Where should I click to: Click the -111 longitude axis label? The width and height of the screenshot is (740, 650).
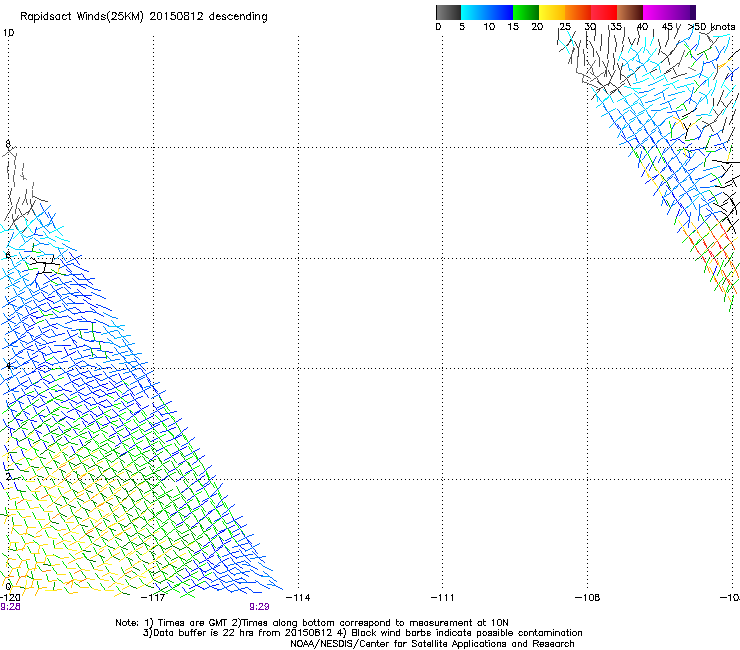click(x=443, y=598)
